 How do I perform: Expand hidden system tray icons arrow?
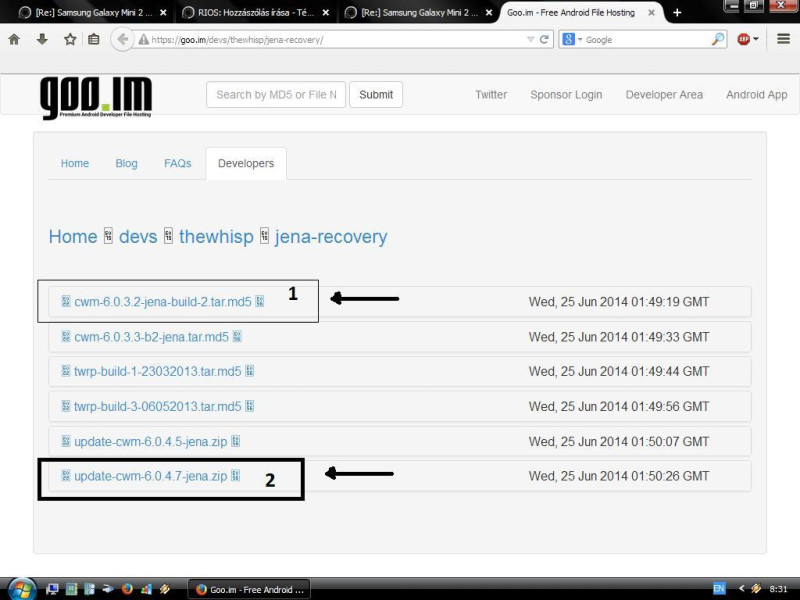tap(741, 589)
